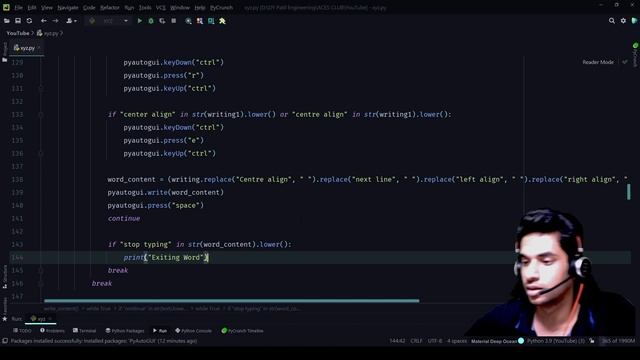Toggle Reader Mode in the editor

coord(598,62)
